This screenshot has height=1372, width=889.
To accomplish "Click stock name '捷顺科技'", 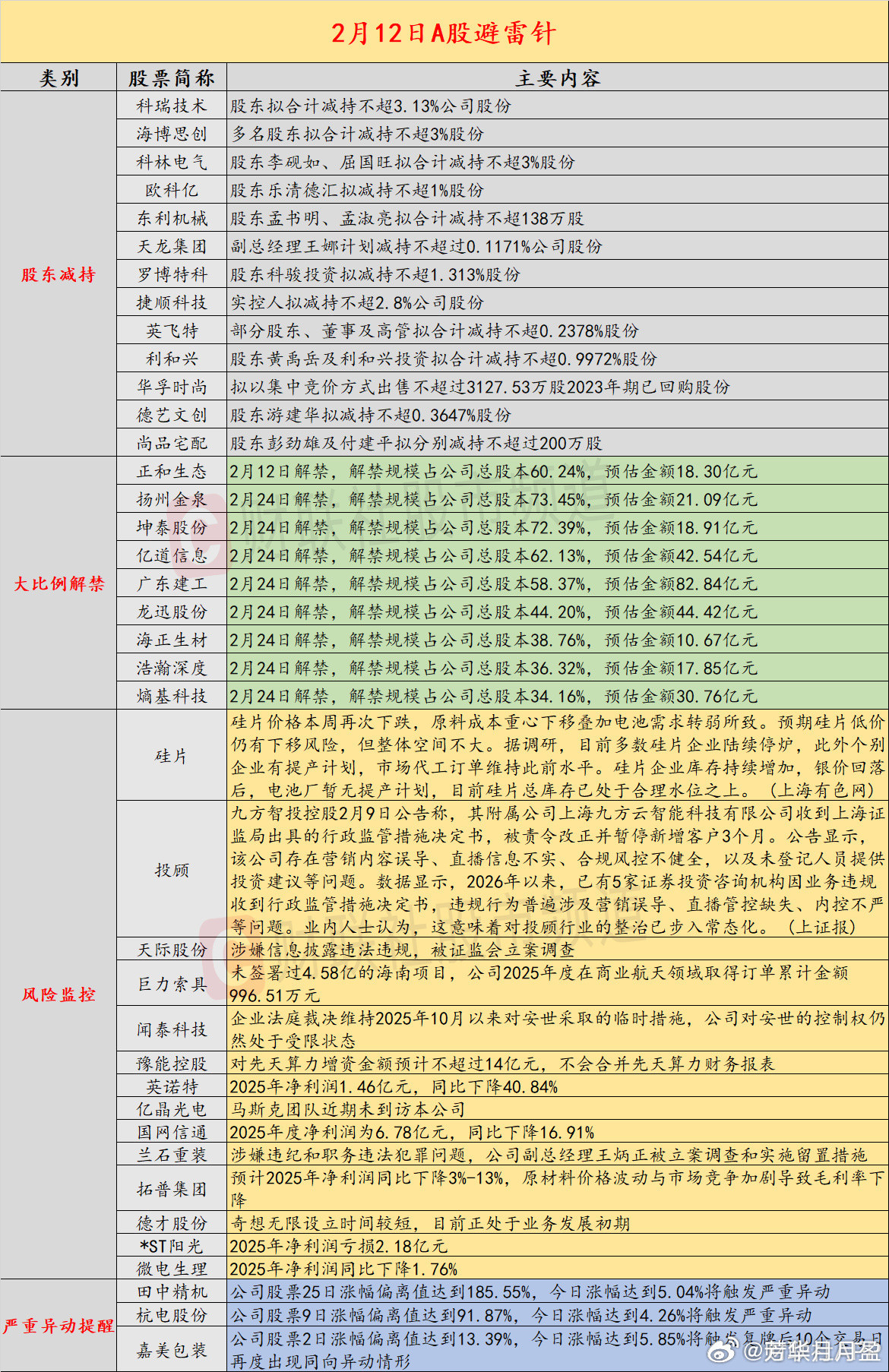I will point(172,302).
